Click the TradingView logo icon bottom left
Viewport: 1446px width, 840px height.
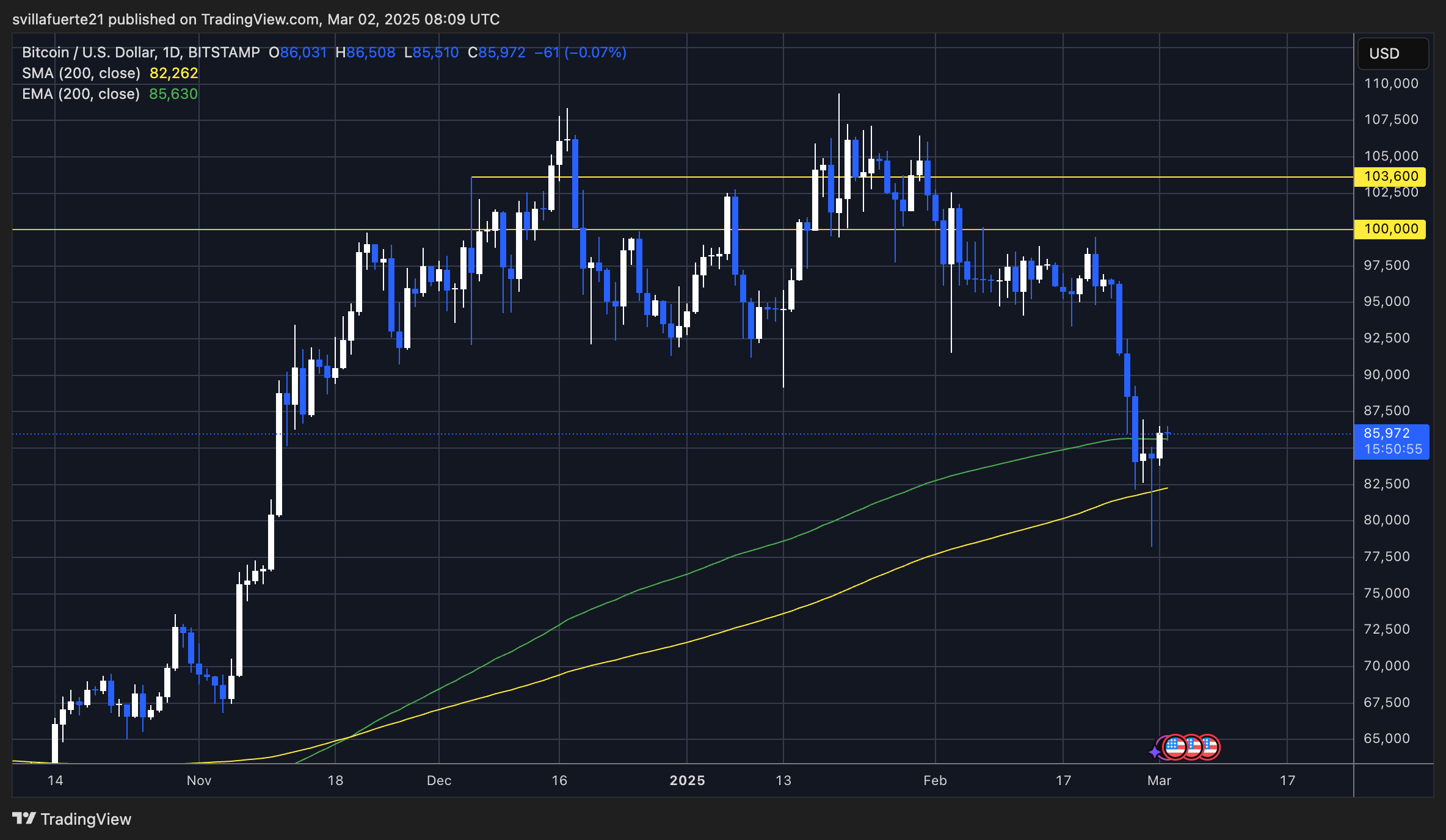pos(25,819)
